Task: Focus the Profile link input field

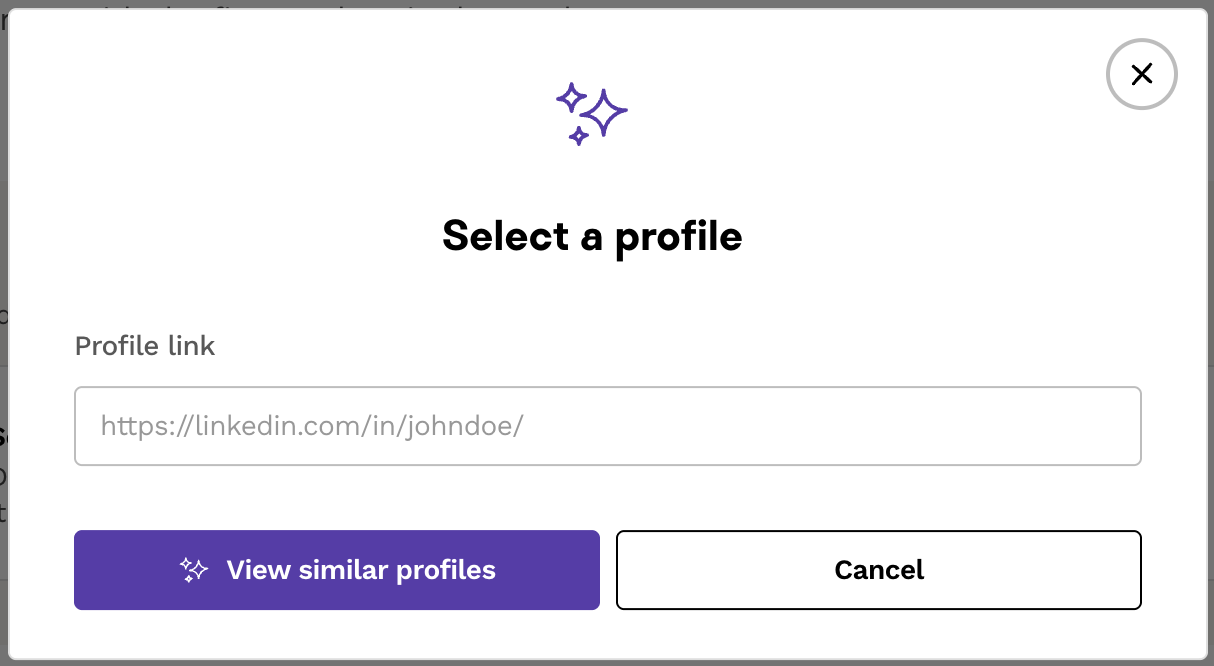Action: pos(608,426)
